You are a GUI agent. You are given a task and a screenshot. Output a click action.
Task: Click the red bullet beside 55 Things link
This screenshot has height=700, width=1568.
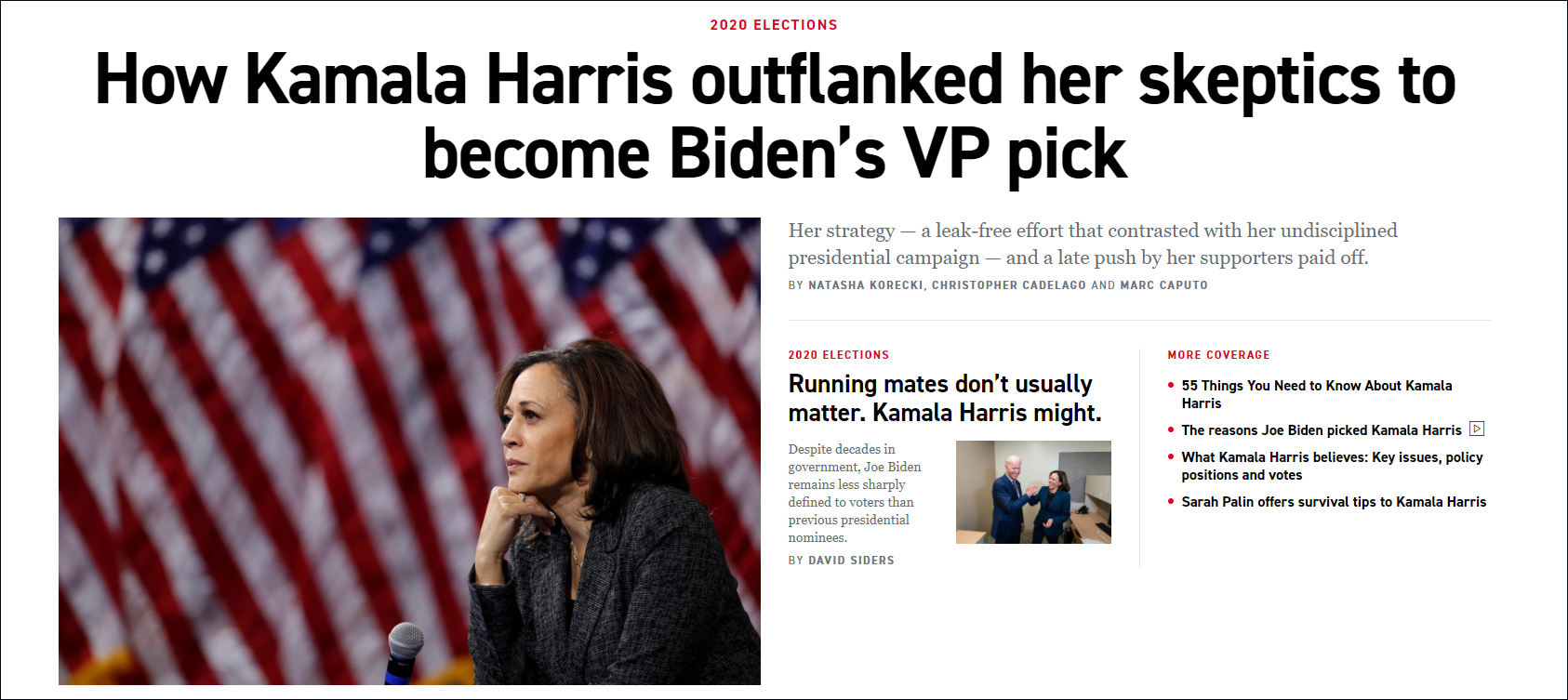coord(1171,385)
